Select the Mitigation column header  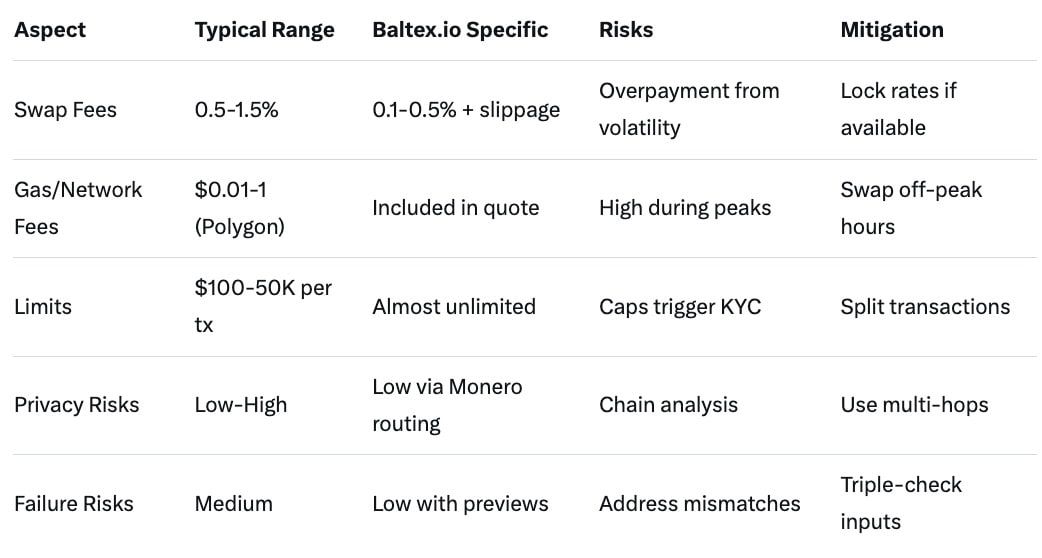coord(892,30)
